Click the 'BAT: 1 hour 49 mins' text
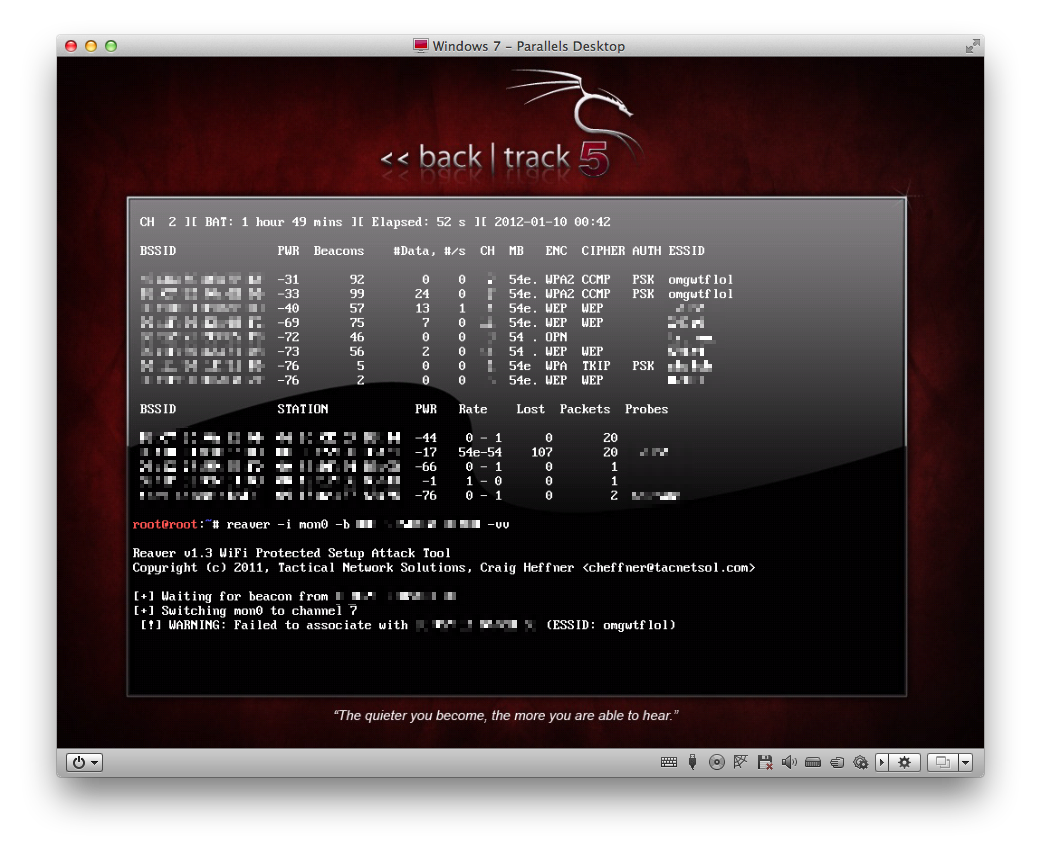The width and height of the screenshot is (1041, 856). tap(274, 222)
